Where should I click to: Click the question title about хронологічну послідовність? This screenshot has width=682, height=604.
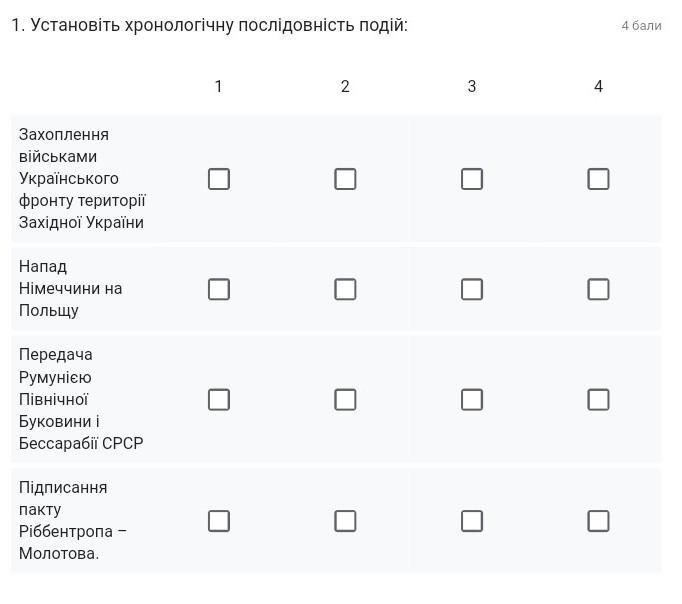[x=210, y=25]
